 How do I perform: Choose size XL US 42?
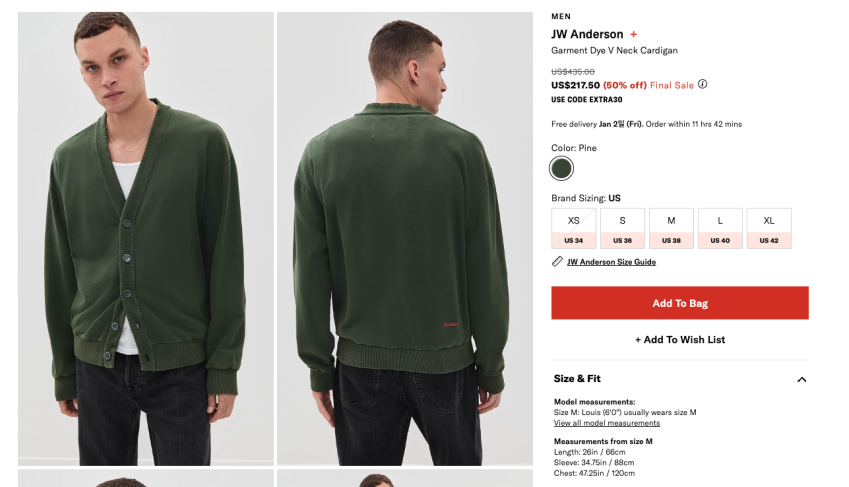(769, 229)
